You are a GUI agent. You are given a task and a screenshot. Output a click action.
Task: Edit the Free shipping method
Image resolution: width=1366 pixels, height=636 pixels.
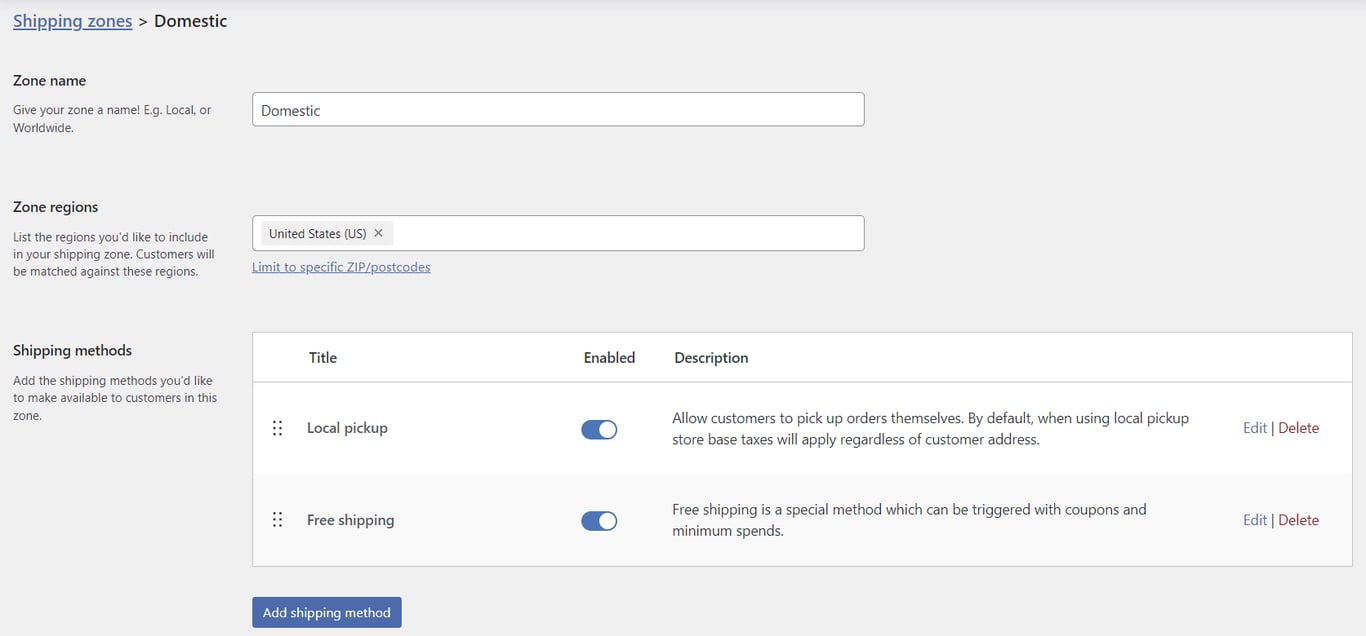coord(1254,519)
